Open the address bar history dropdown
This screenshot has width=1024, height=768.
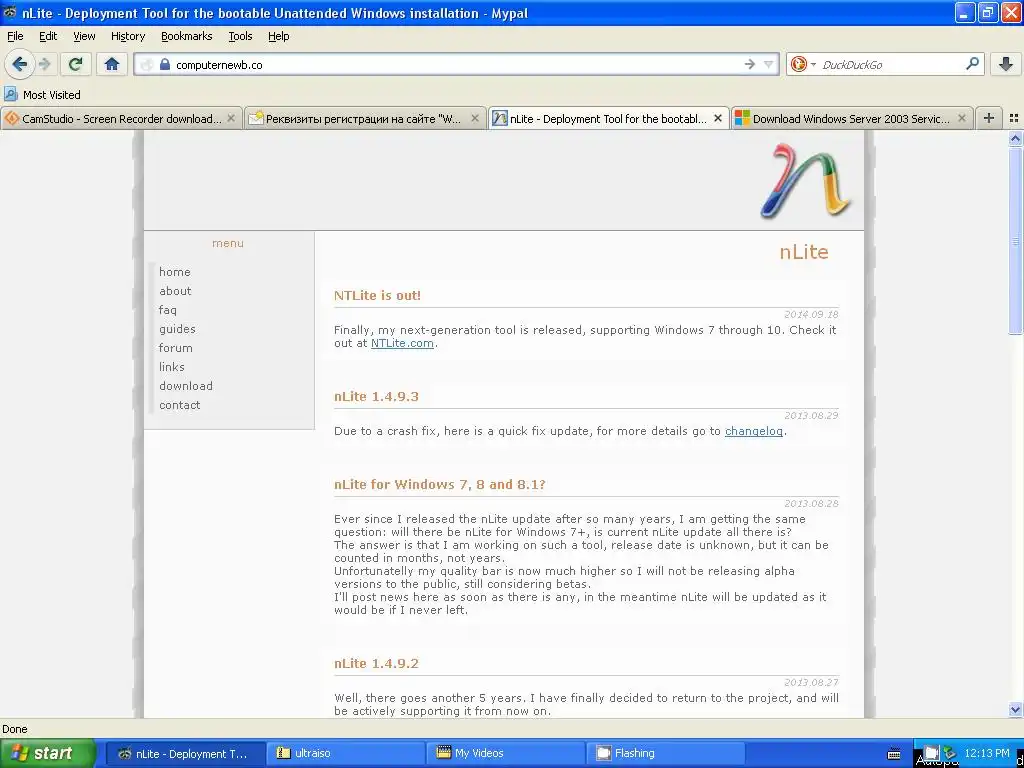769,64
